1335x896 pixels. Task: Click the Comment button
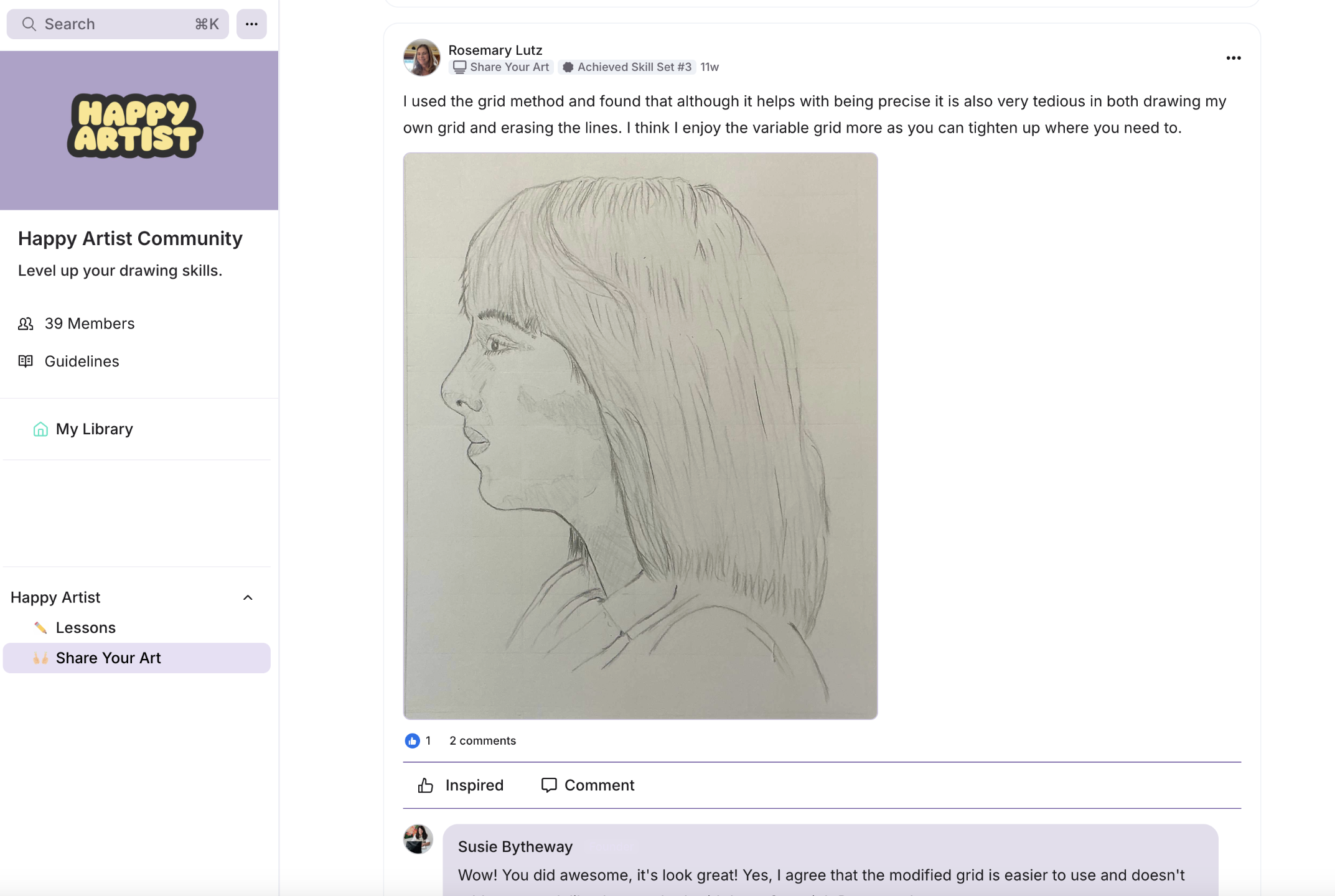588,785
